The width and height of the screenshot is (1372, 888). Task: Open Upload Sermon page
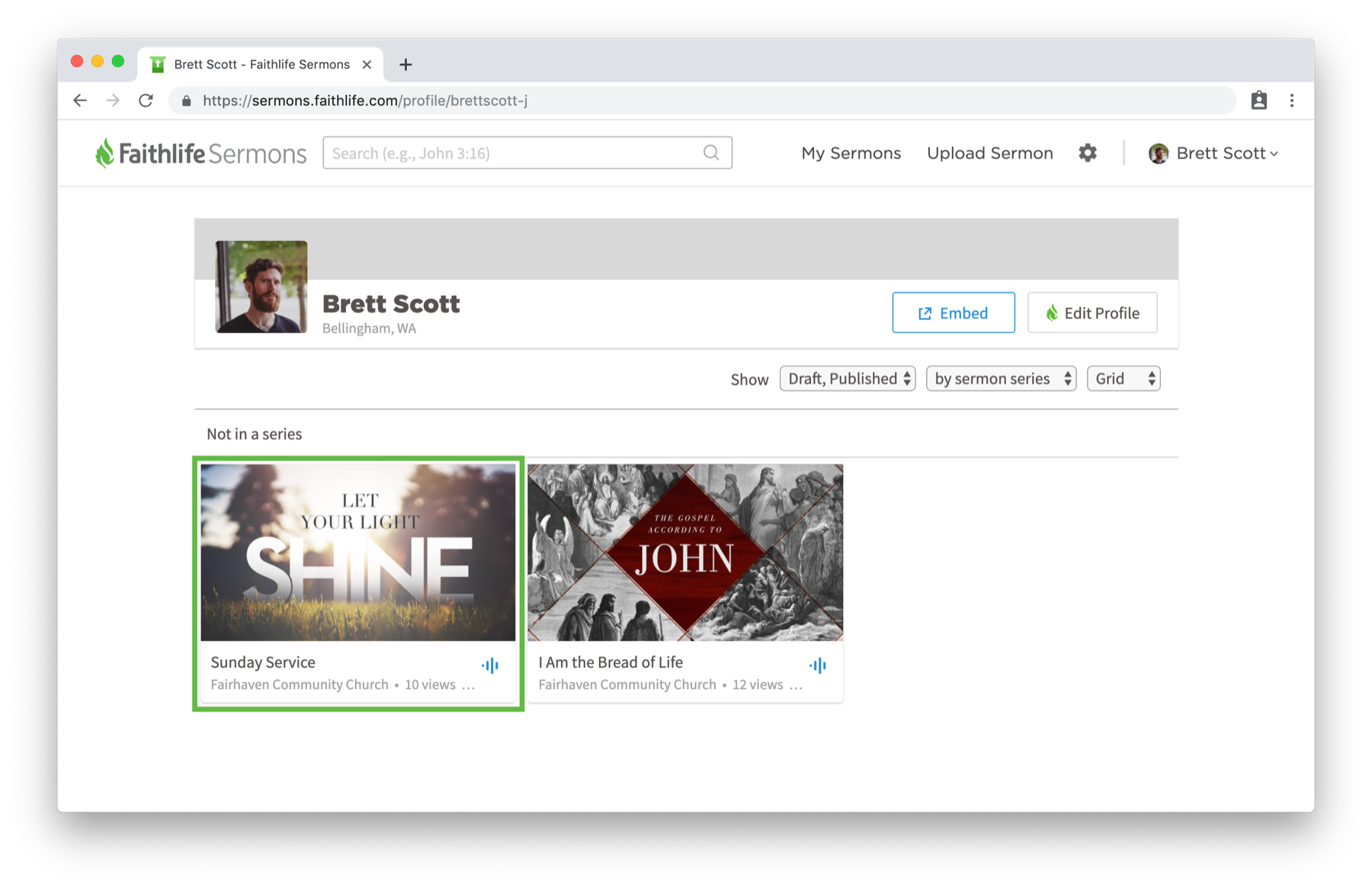pos(989,153)
